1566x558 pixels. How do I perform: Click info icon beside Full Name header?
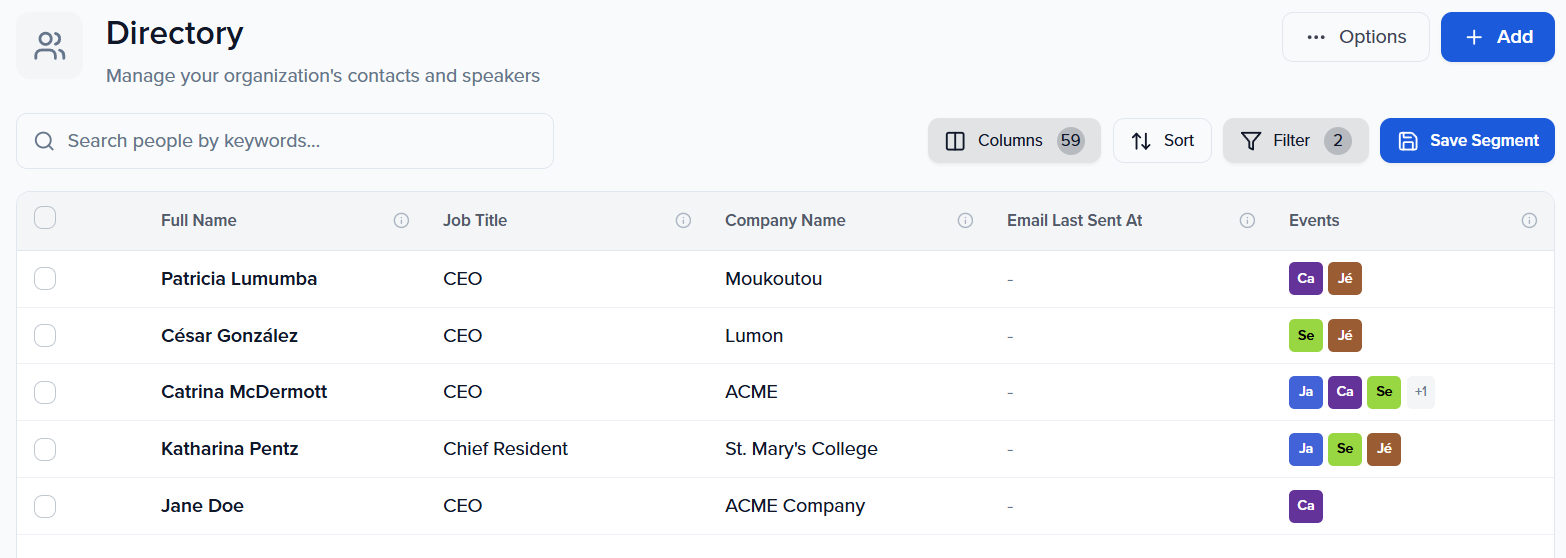(401, 221)
